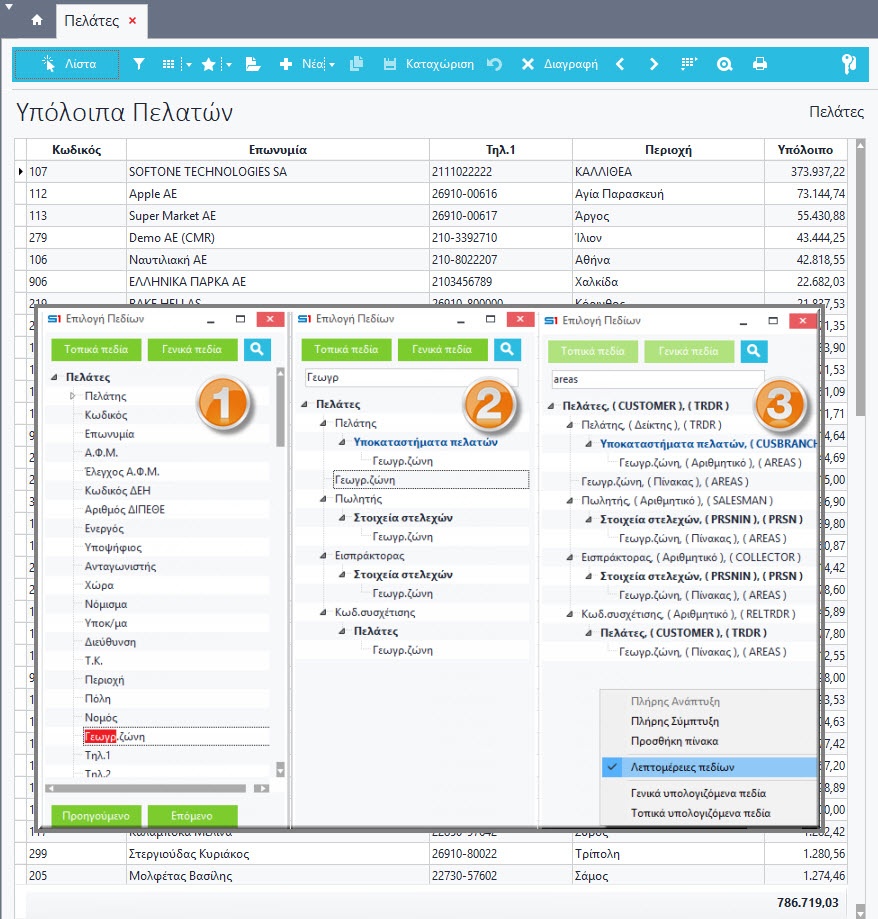This screenshot has height=919, width=878.
Task: Click the undo arrow icon
Action: tap(494, 64)
